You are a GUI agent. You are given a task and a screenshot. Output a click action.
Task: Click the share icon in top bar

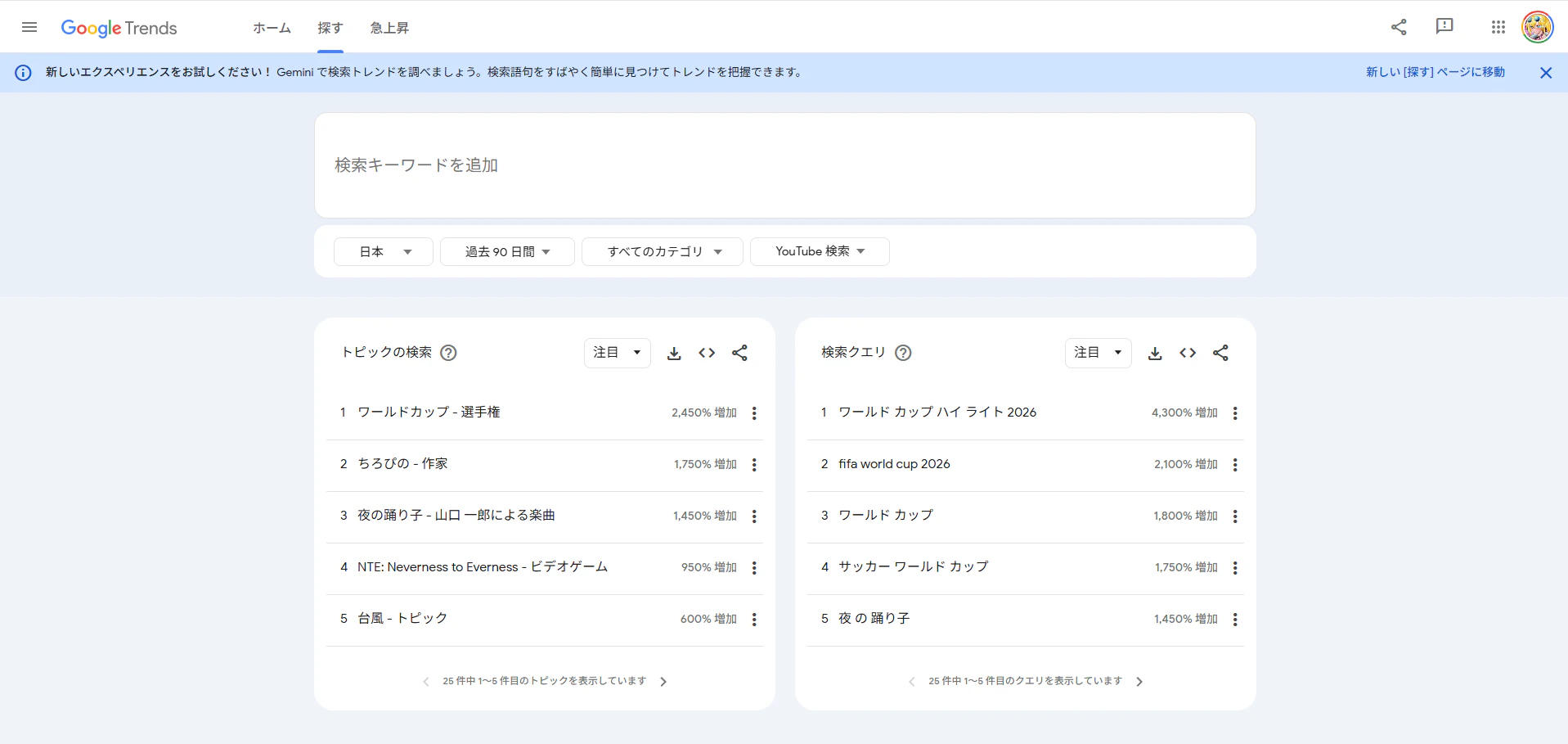coord(1399,27)
